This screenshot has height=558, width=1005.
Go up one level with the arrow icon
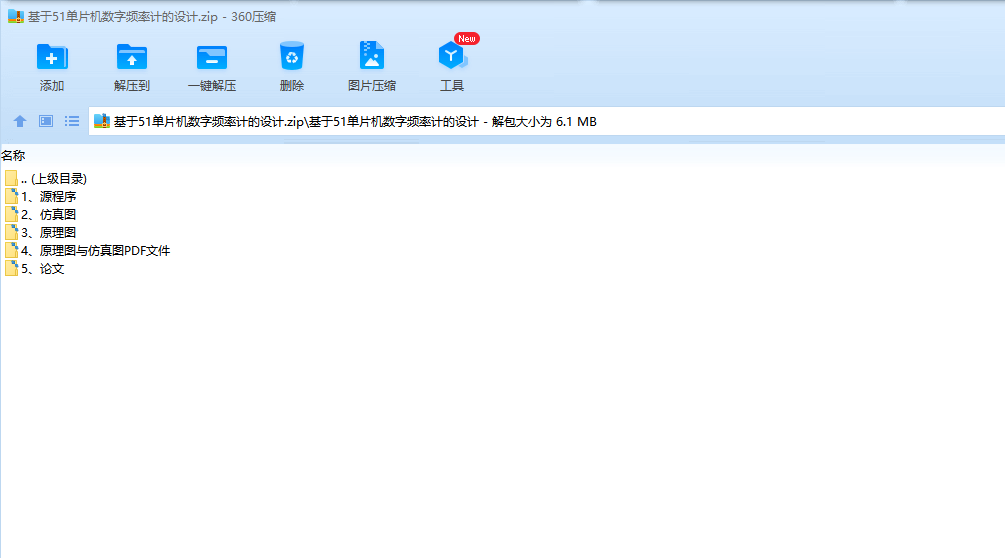pos(20,121)
